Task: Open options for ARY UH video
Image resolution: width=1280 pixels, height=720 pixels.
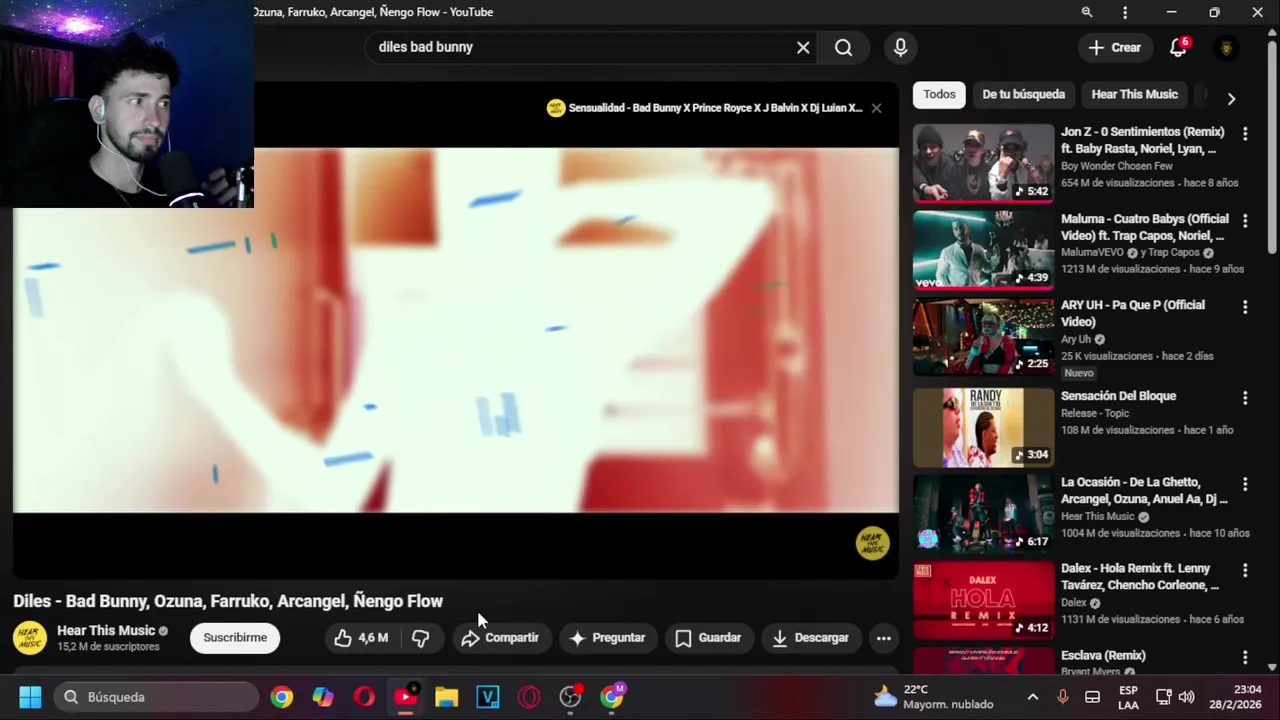Action: [x=1245, y=306]
